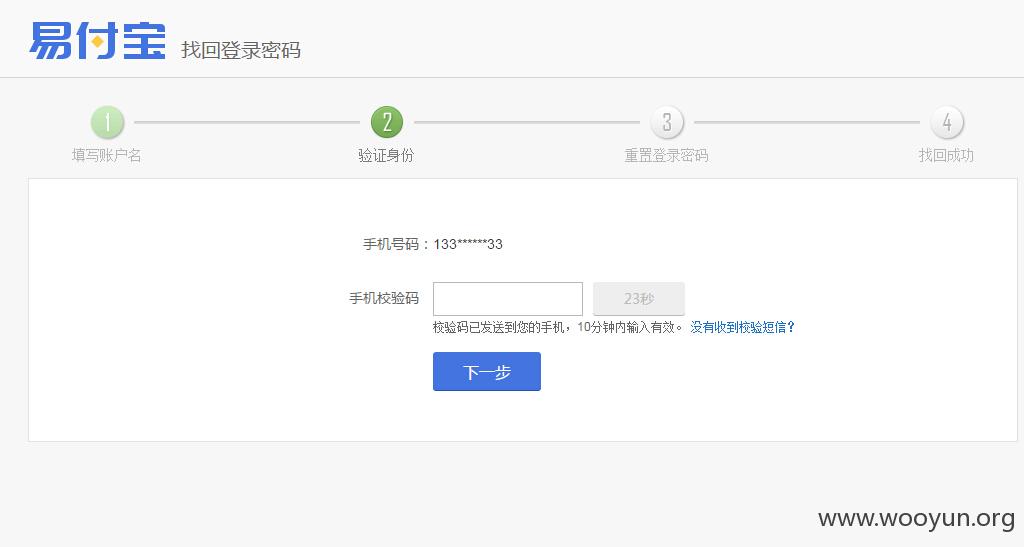Click the 重置登录密码 step label

[666, 155]
